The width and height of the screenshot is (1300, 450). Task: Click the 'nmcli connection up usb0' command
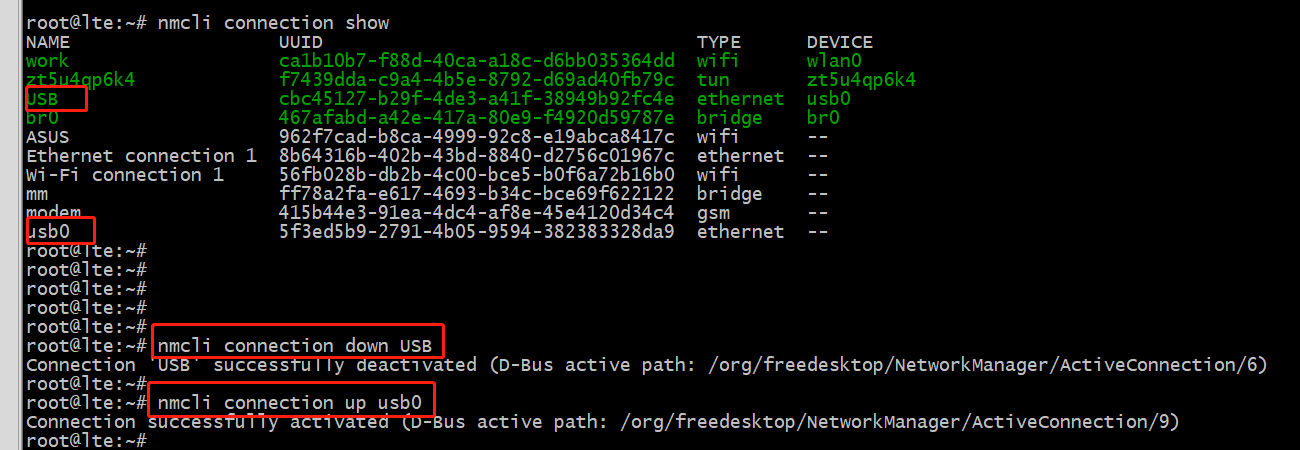290,403
